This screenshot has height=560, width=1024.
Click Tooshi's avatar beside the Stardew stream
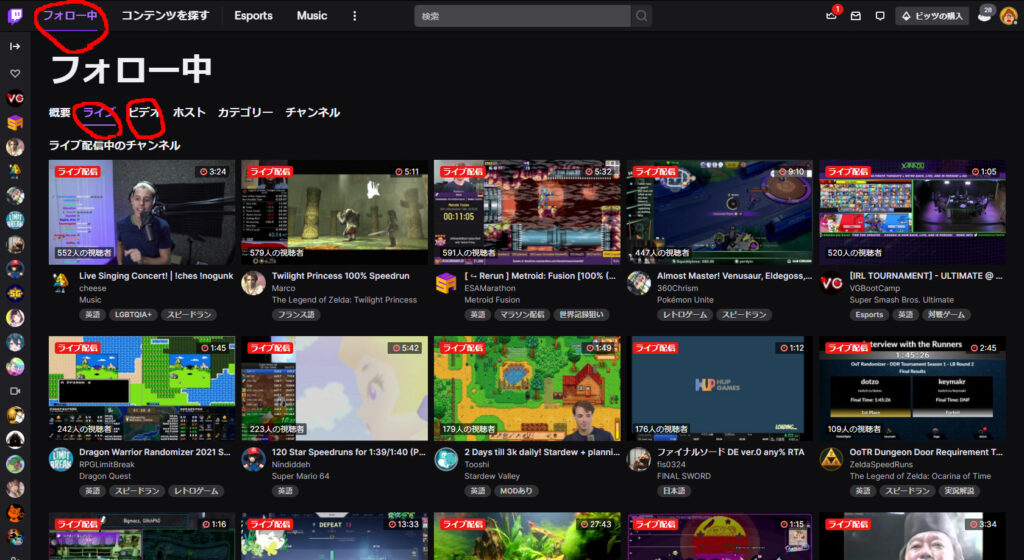click(446, 459)
